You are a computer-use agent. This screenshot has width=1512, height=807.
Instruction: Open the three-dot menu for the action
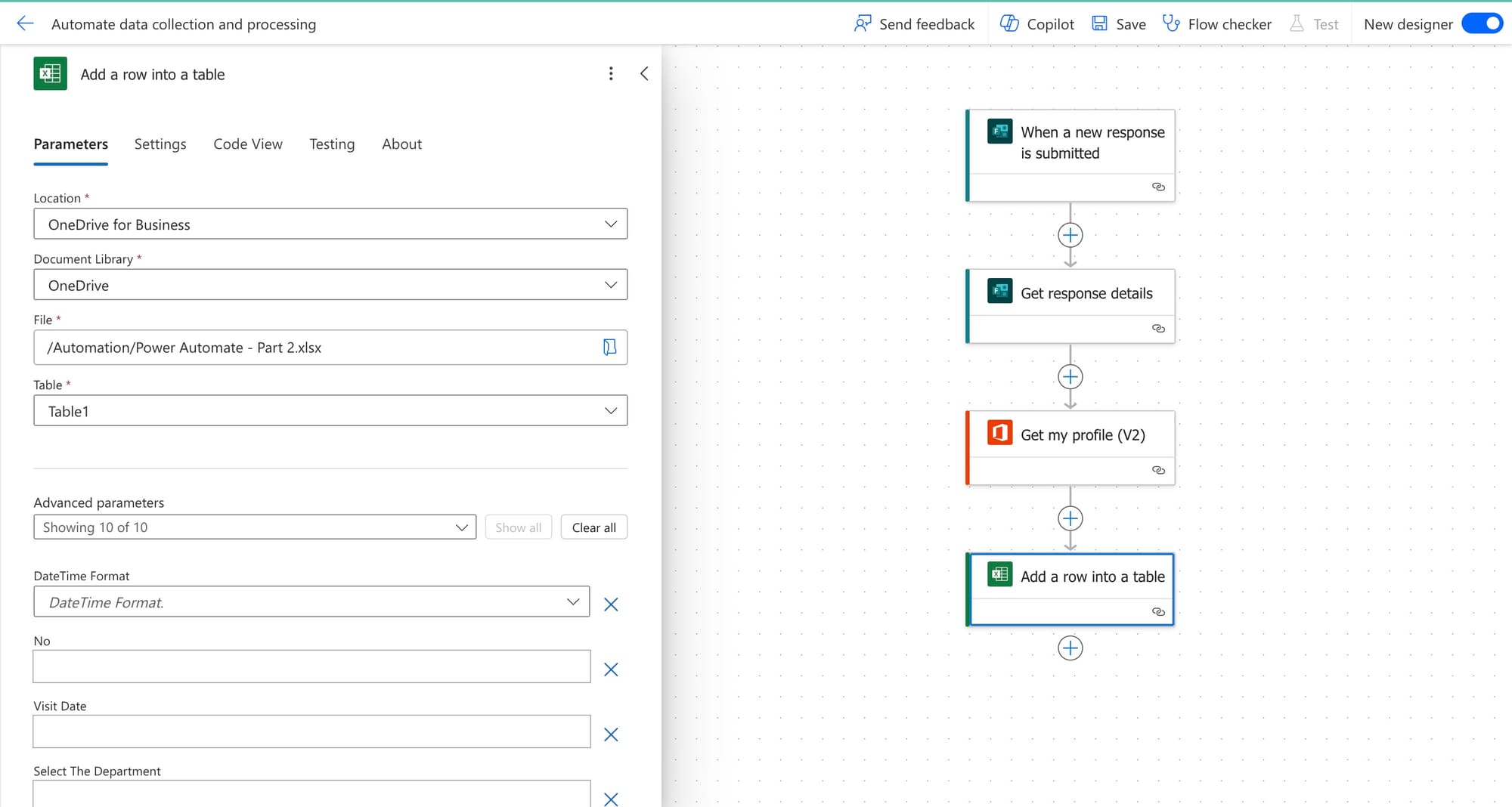[611, 73]
